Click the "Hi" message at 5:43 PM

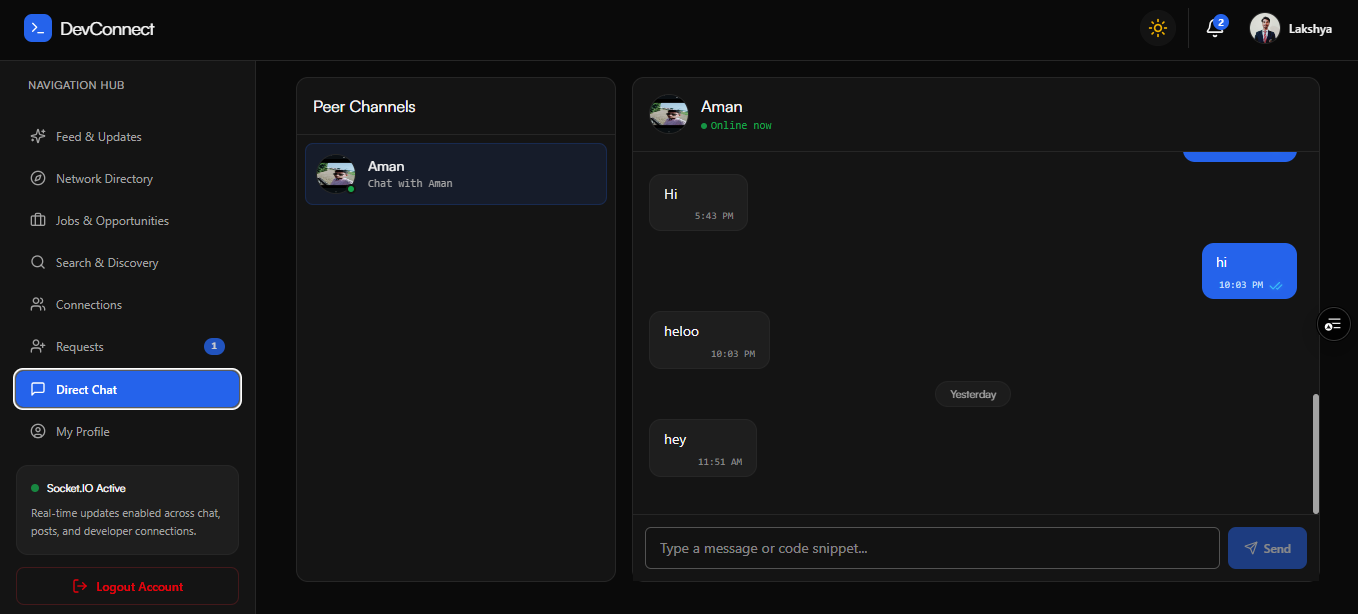(x=698, y=202)
